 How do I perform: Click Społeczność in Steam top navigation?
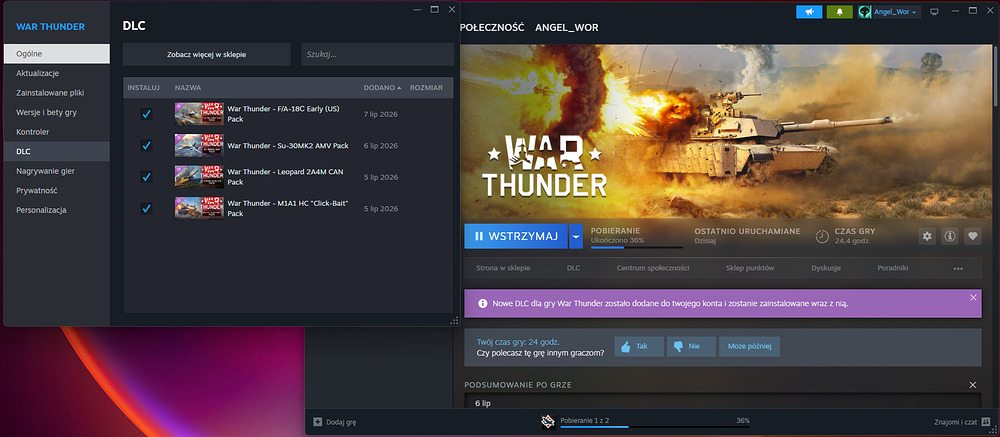tap(492, 27)
